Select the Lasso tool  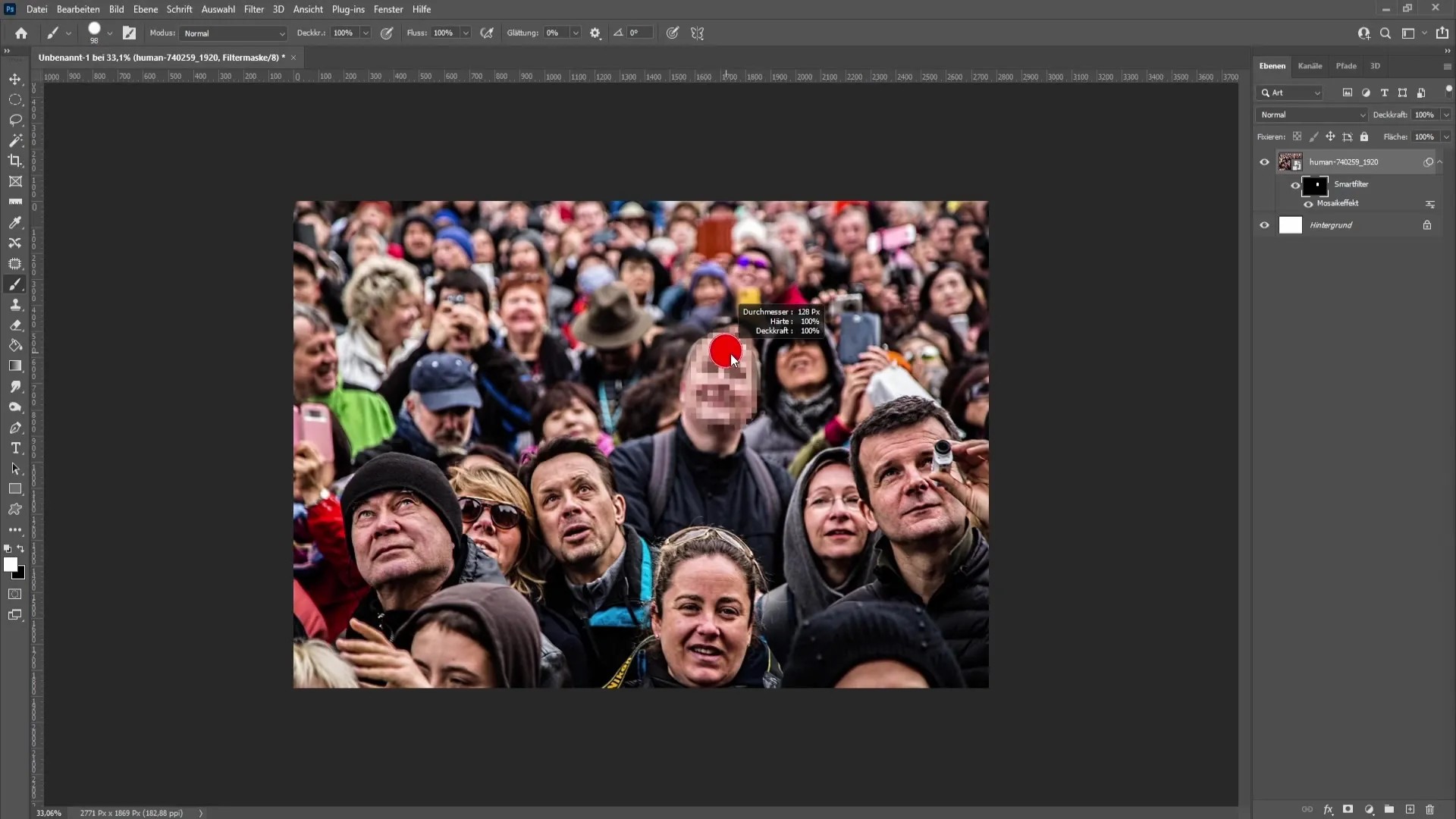pos(15,119)
